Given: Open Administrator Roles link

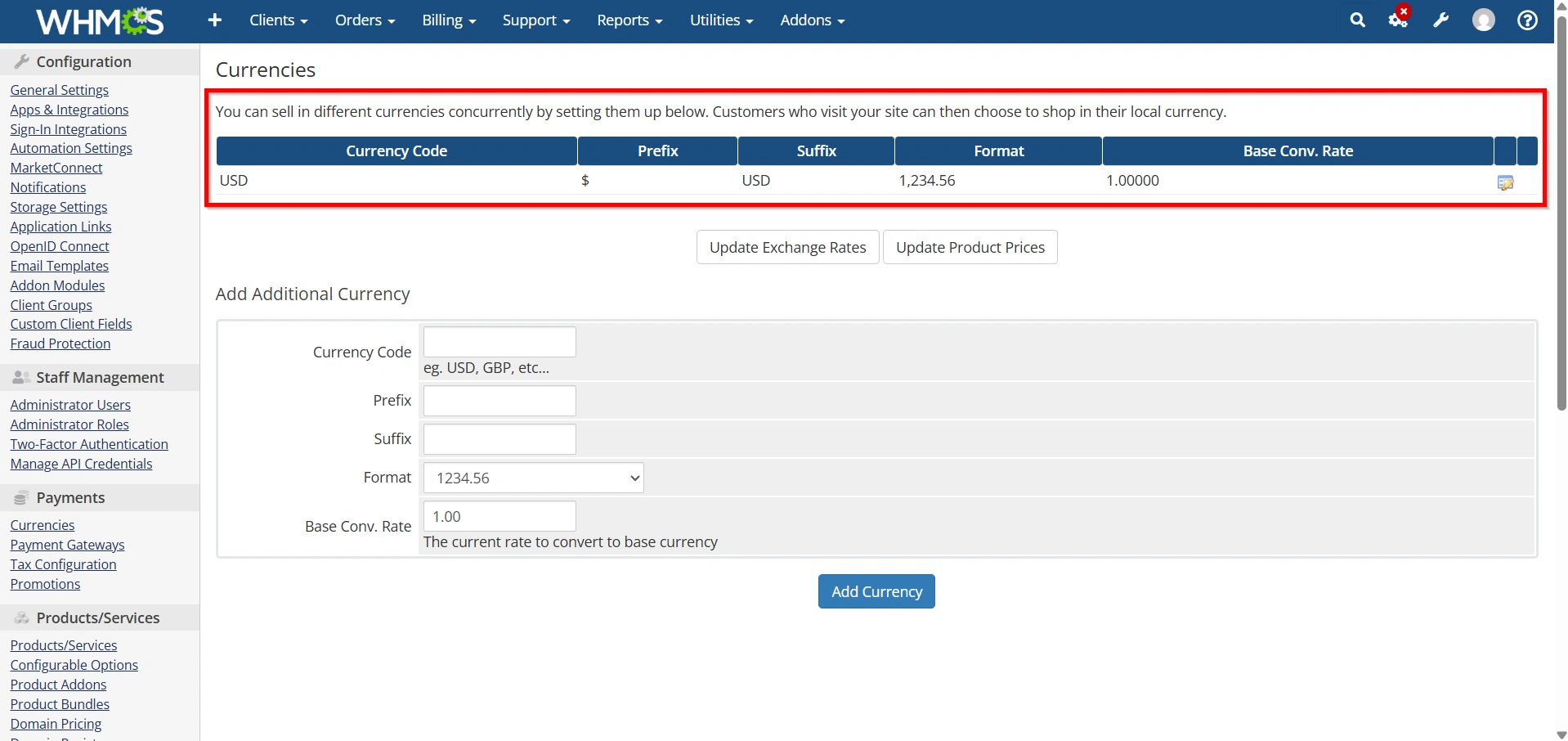Looking at the screenshot, I should point(69,424).
